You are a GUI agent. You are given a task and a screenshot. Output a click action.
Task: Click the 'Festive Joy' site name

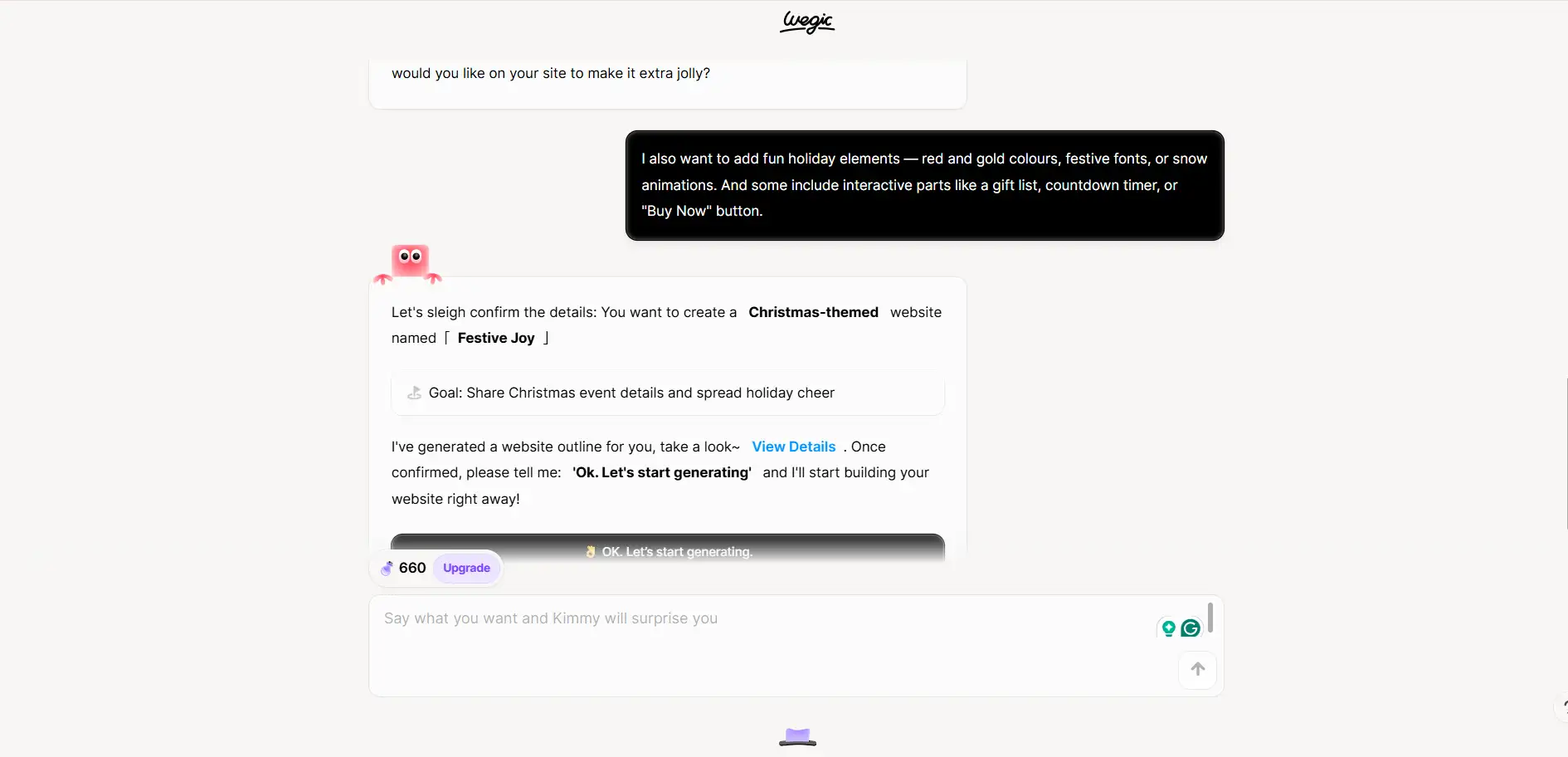point(496,338)
